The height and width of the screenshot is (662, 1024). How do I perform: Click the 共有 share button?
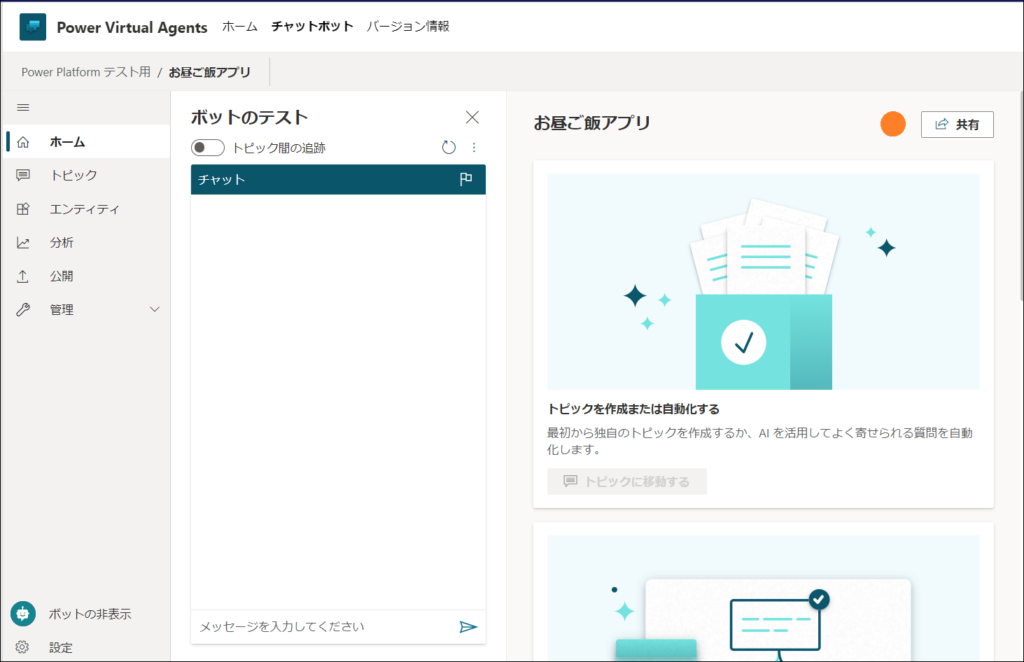(x=957, y=124)
